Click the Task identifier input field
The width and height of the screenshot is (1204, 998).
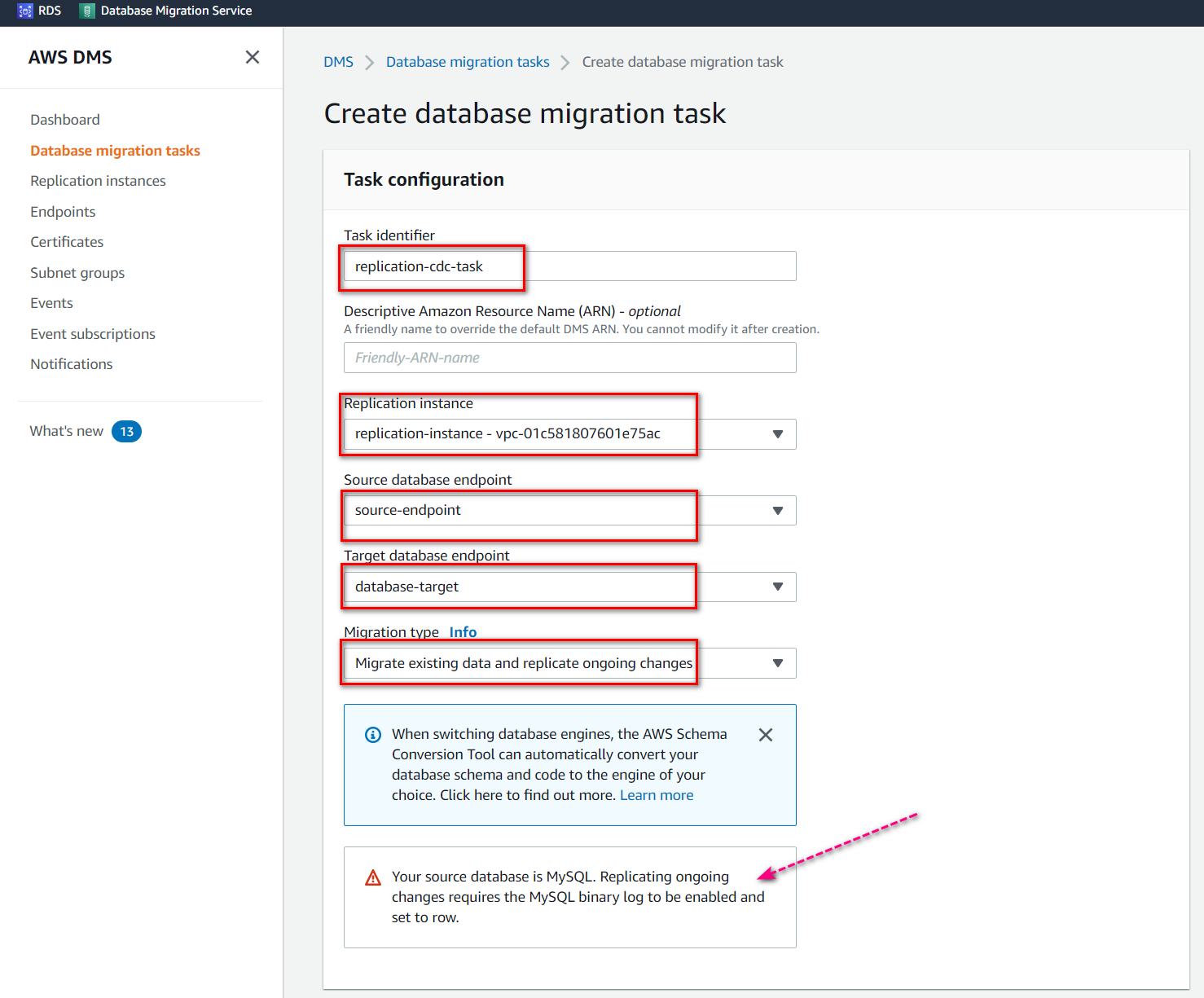[x=569, y=266]
